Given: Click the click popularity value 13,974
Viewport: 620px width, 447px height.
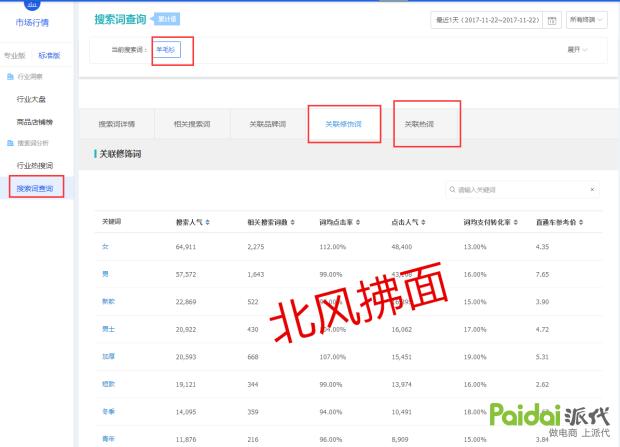Looking at the screenshot, I should 402,384.
